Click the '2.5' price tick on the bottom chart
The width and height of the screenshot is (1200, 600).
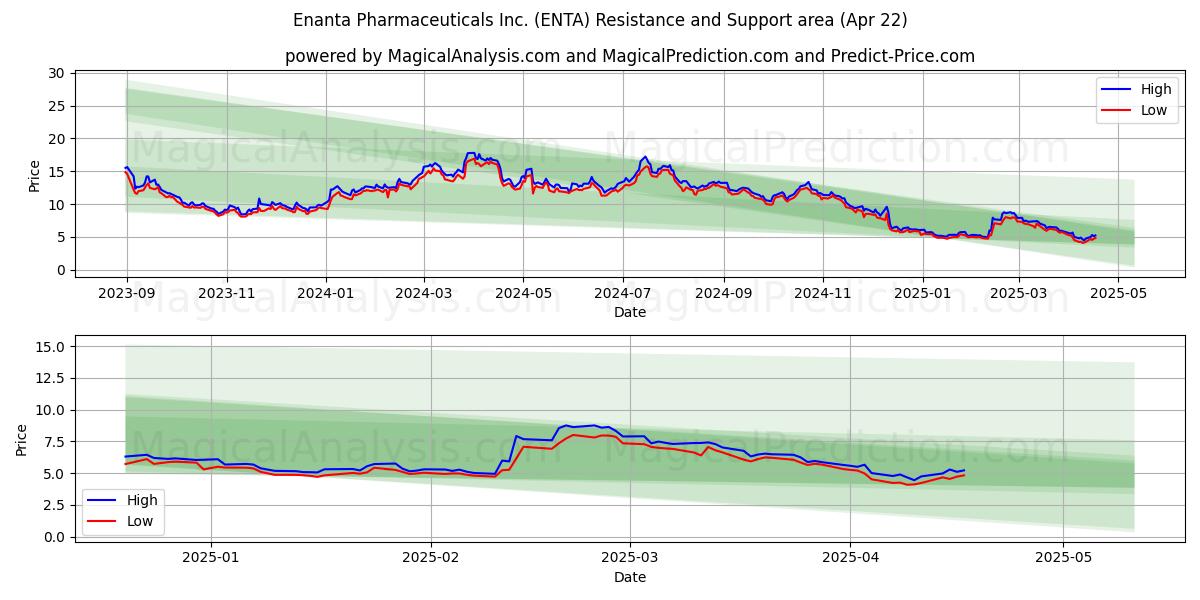[x=54, y=506]
